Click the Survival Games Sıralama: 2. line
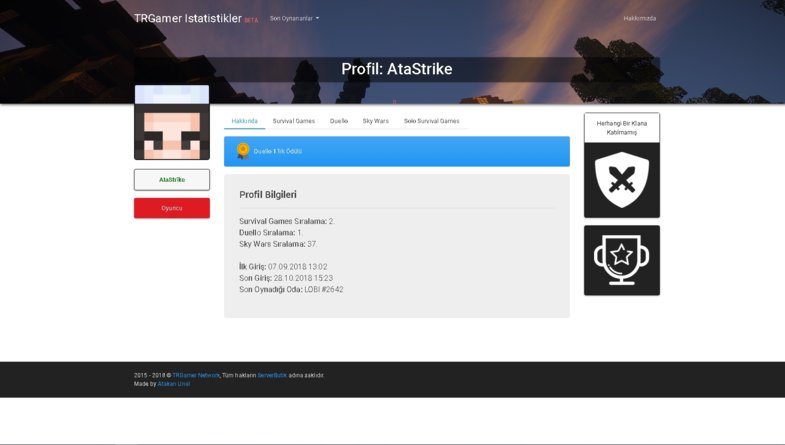Screen dimensions: 785x445 pyautogui.click(x=287, y=221)
